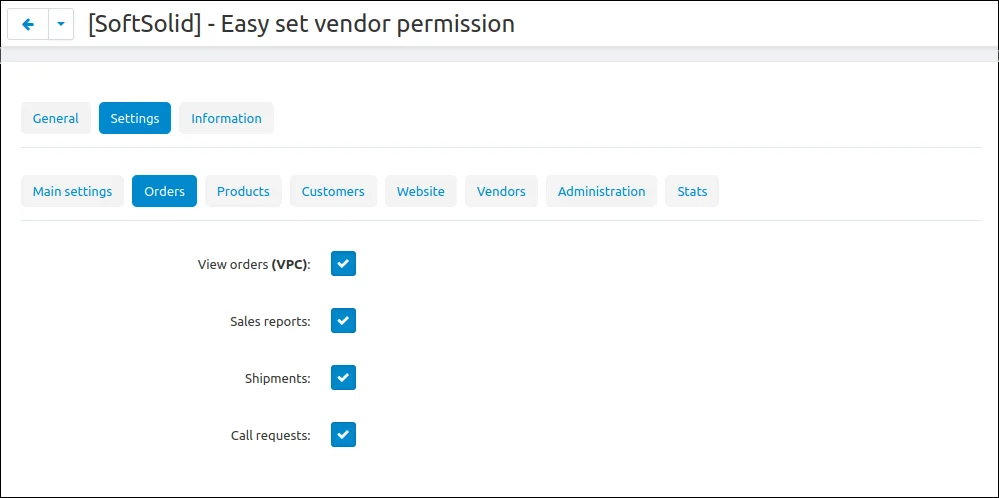Switch to the Stats sub-tab

(x=692, y=192)
